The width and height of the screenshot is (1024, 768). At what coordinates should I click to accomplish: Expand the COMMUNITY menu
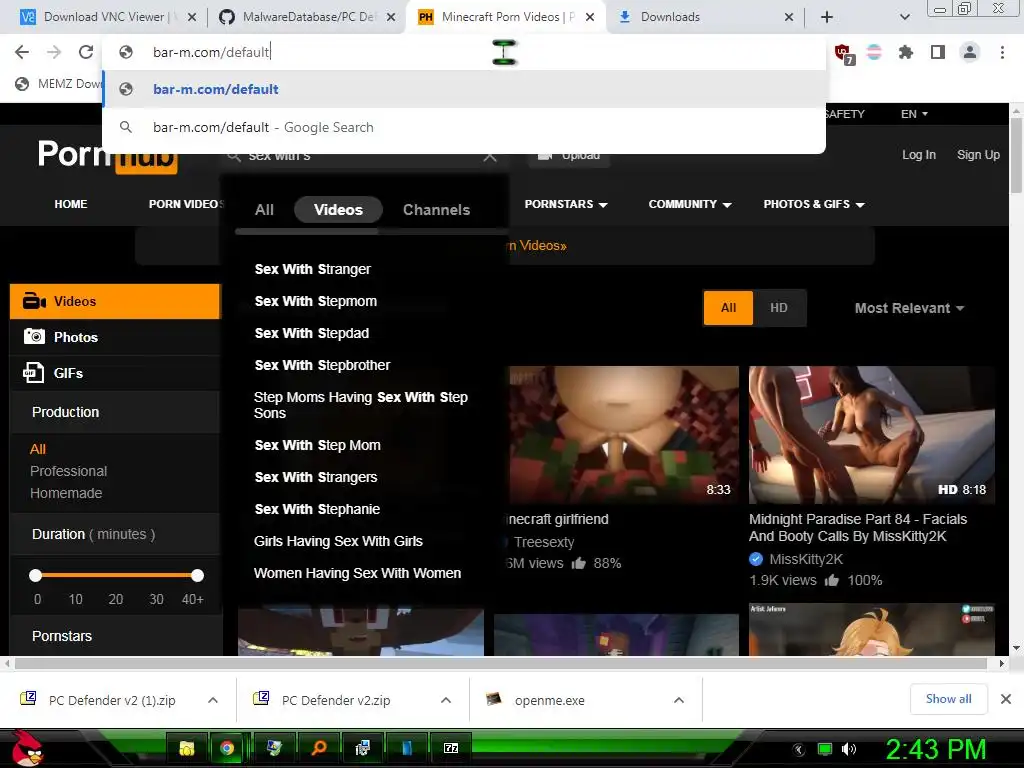pos(690,204)
